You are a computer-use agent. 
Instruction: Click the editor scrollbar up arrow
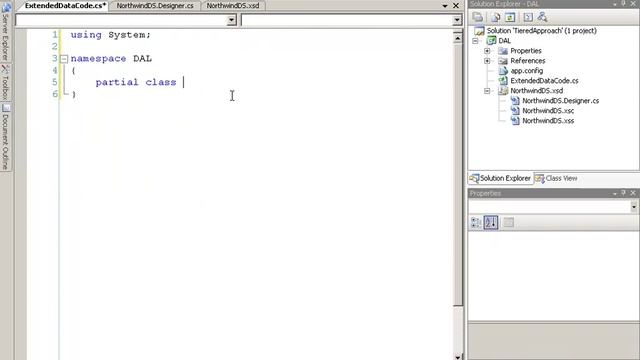pos(458,38)
